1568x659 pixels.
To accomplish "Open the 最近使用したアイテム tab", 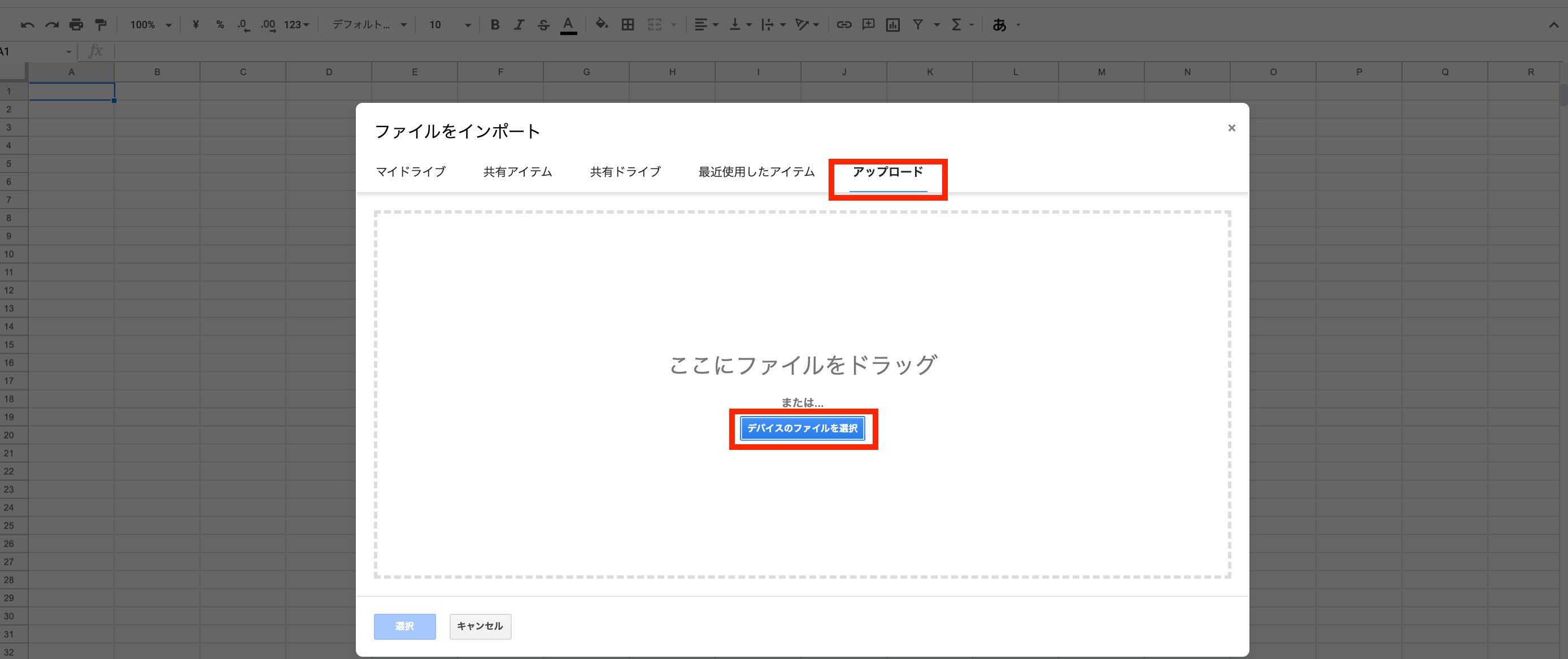I will 756,172.
